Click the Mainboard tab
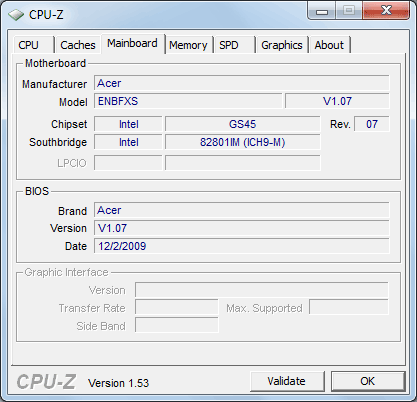 pyautogui.click(x=132, y=43)
